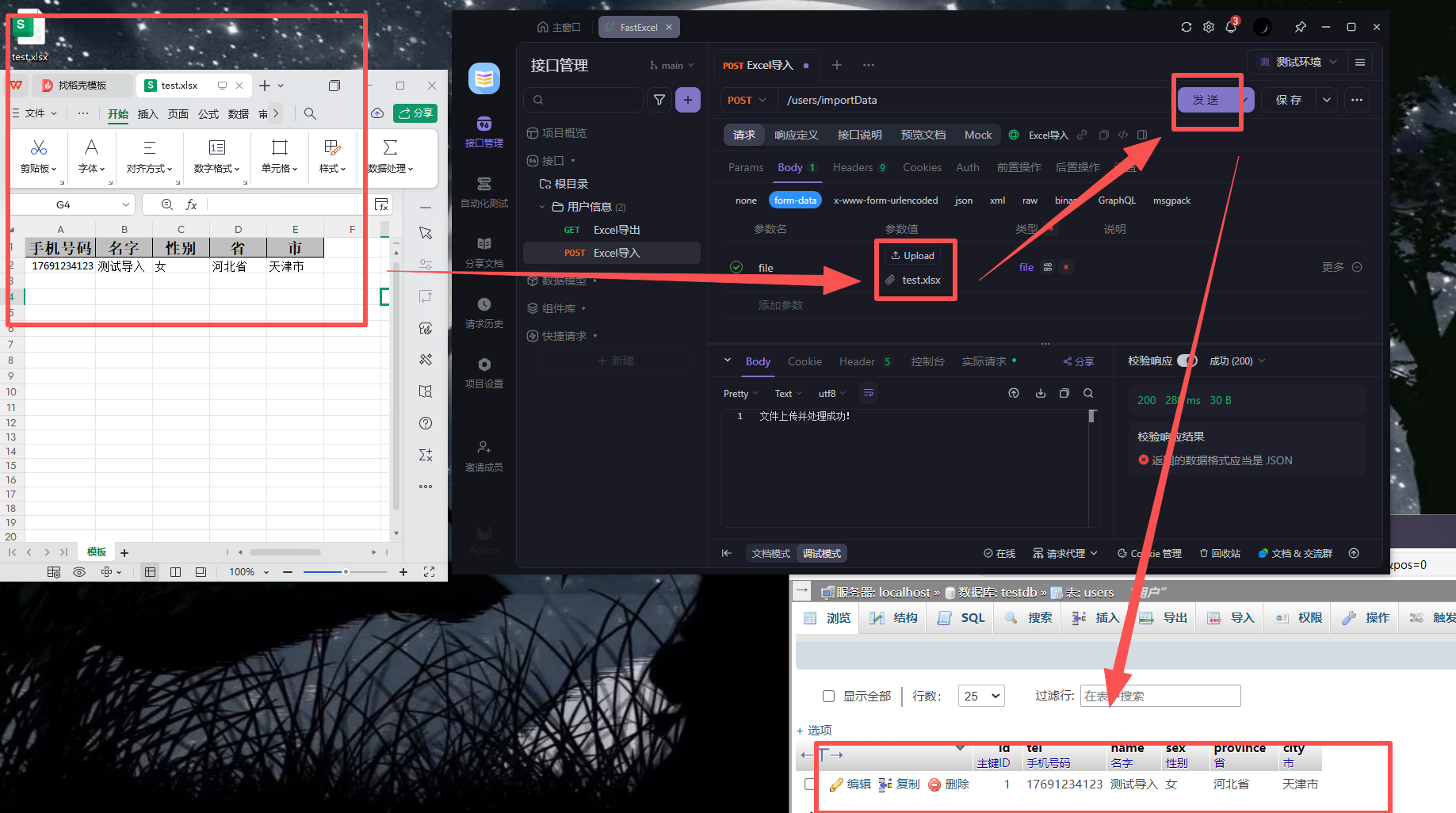Select the form-data body type
The width and height of the screenshot is (1456, 813).
795,200
